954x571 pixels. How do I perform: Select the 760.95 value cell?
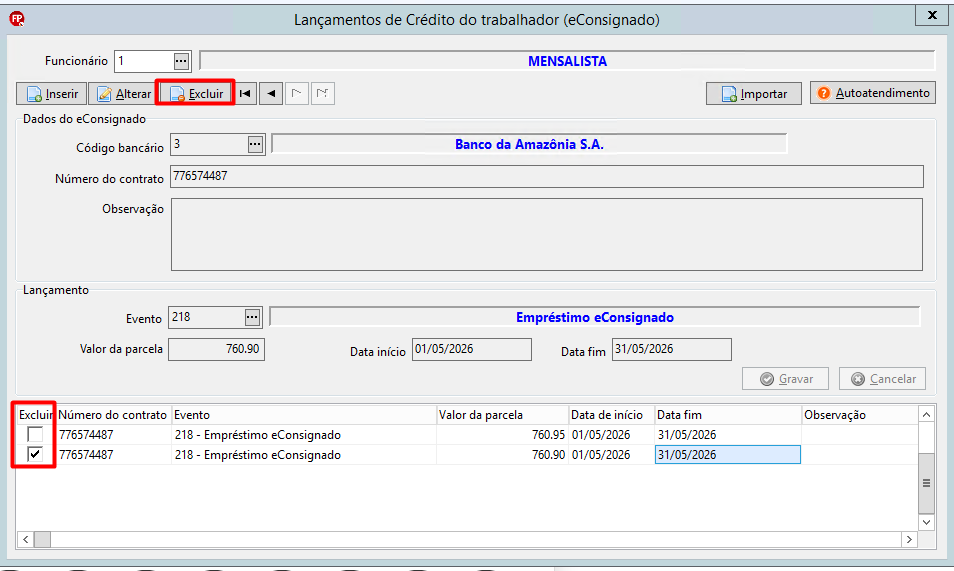point(502,435)
